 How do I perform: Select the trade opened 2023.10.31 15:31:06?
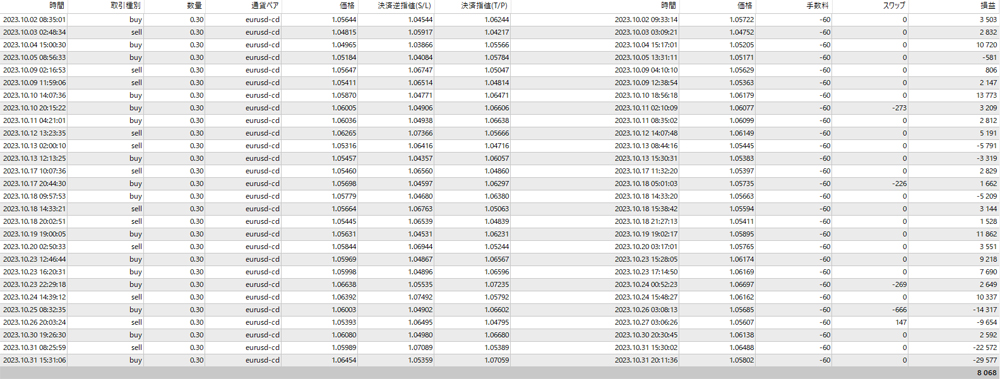coord(500,360)
